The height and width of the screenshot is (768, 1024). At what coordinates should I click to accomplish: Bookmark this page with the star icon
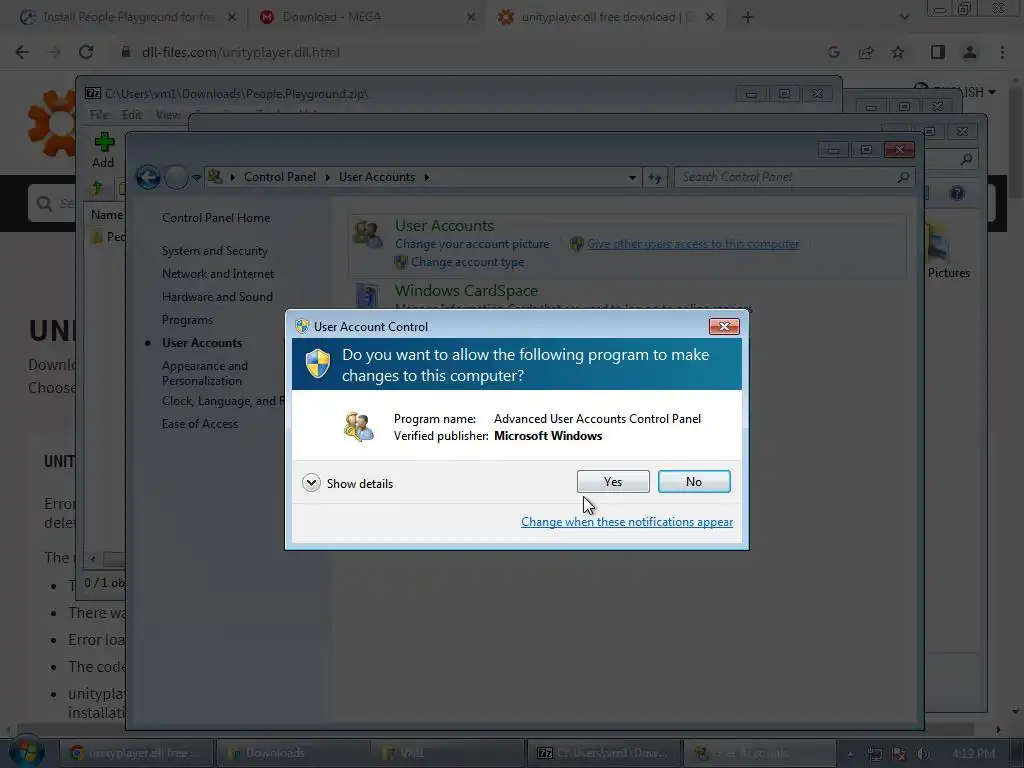point(898,52)
